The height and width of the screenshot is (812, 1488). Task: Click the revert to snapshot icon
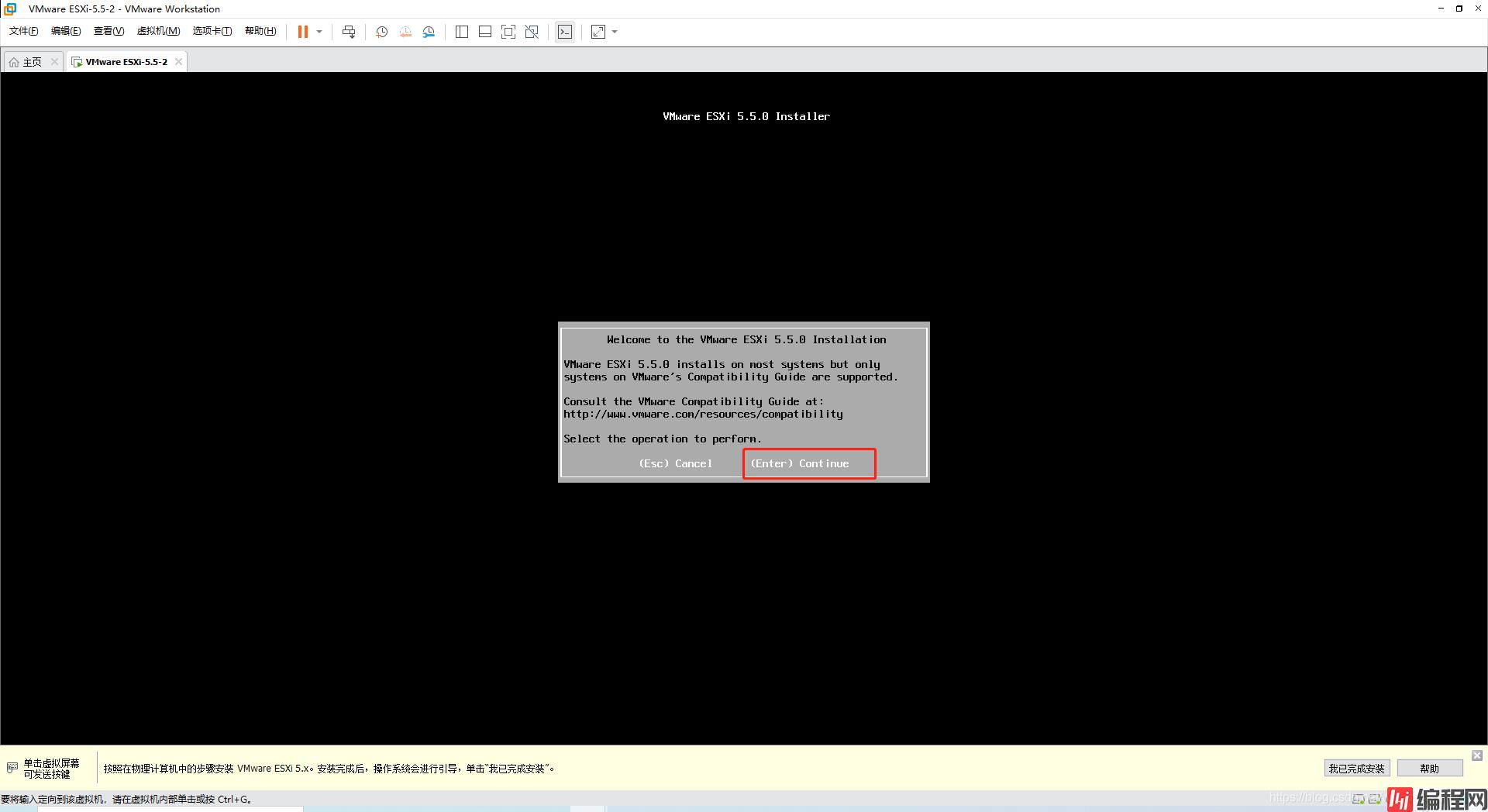tap(405, 32)
